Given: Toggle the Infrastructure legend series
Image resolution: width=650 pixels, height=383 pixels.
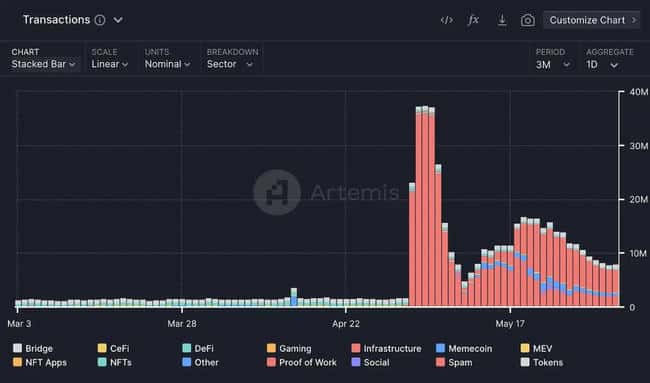Looking at the screenshot, I should 386,348.
